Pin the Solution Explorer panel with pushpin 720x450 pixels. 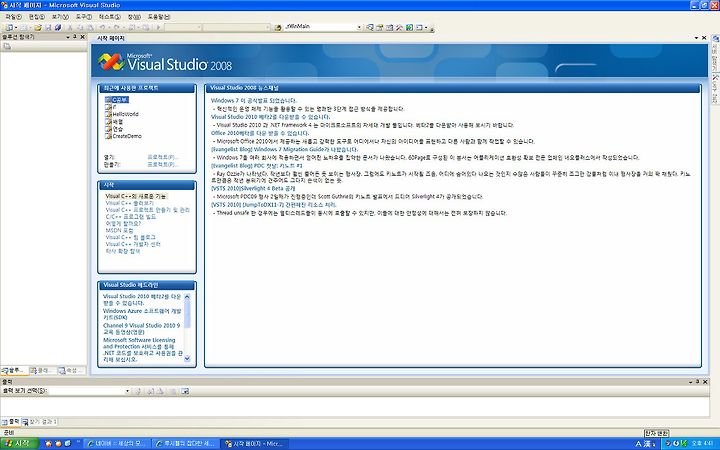click(x=75, y=37)
